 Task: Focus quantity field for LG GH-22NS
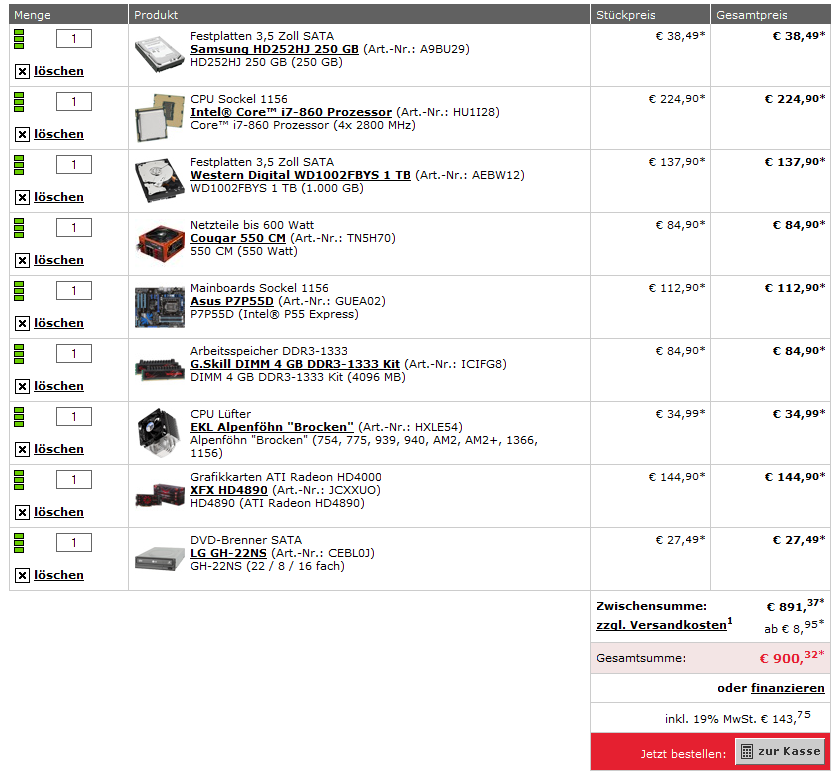tap(74, 542)
